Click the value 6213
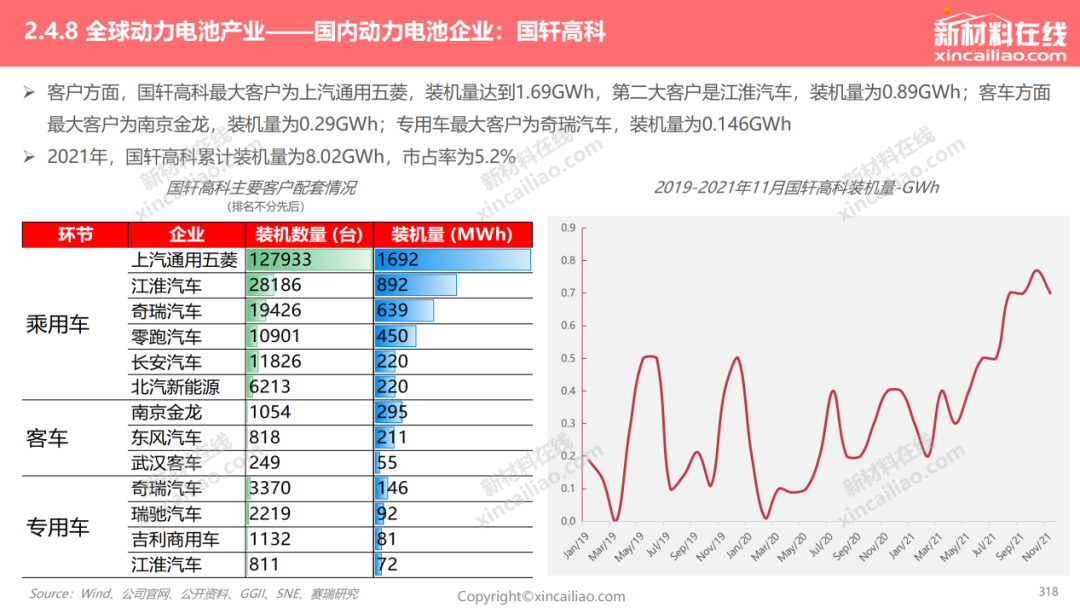Screen dimensions: 1080x608 (270, 387)
